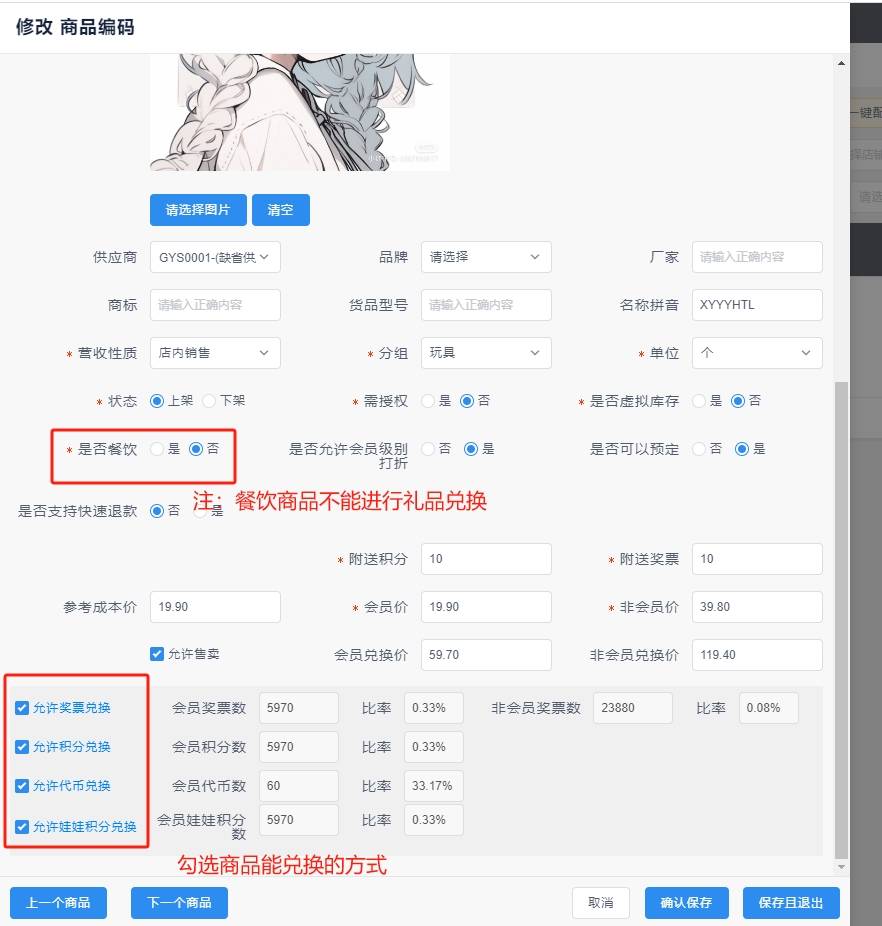Click the 会员积分数 input field
The height and width of the screenshot is (926, 882).
(x=299, y=747)
